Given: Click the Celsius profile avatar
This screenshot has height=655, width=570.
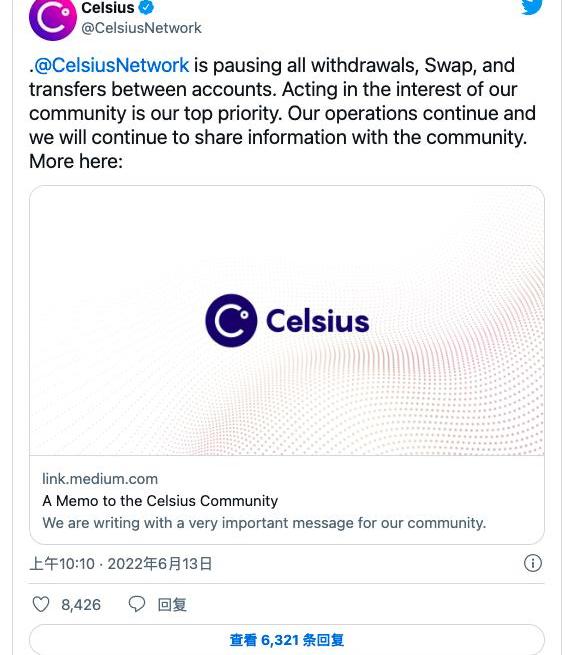Looking at the screenshot, I should (53, 18).
